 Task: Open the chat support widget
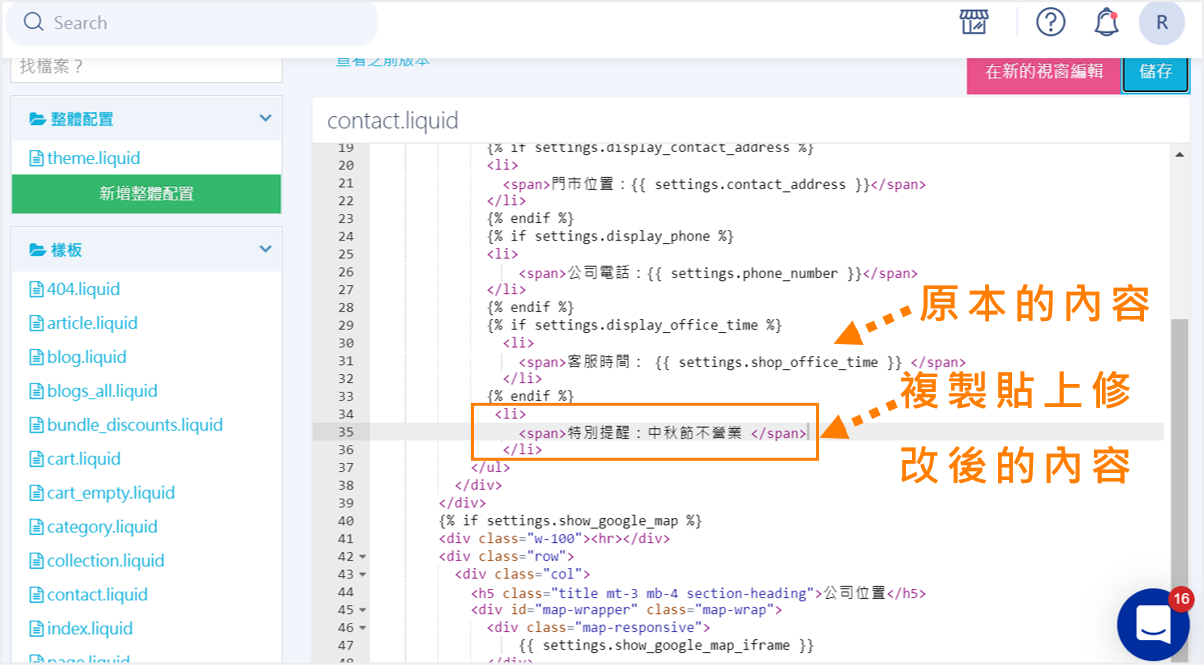(1153, 623)
